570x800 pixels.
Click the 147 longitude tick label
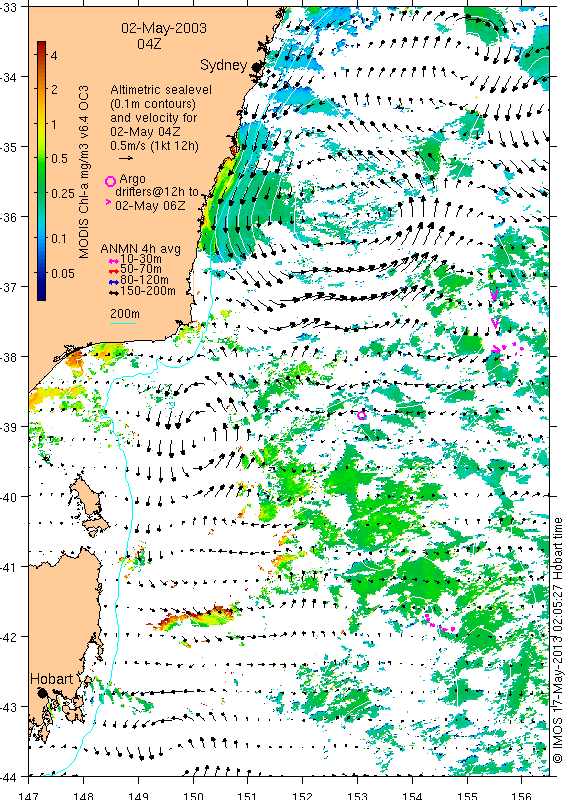pyautogui.click(x=28, y=795)
